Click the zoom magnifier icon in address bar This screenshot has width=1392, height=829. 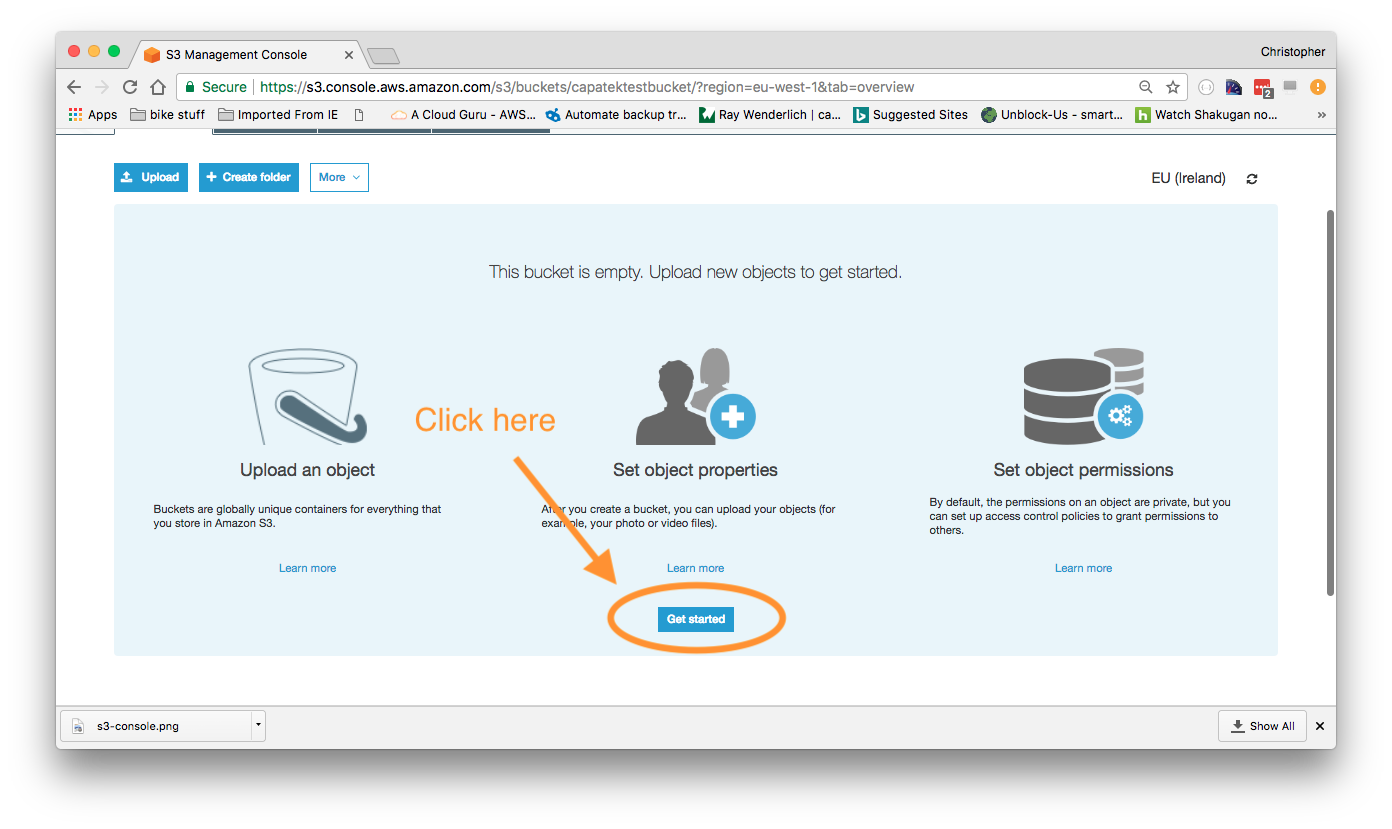[1146, 87]
